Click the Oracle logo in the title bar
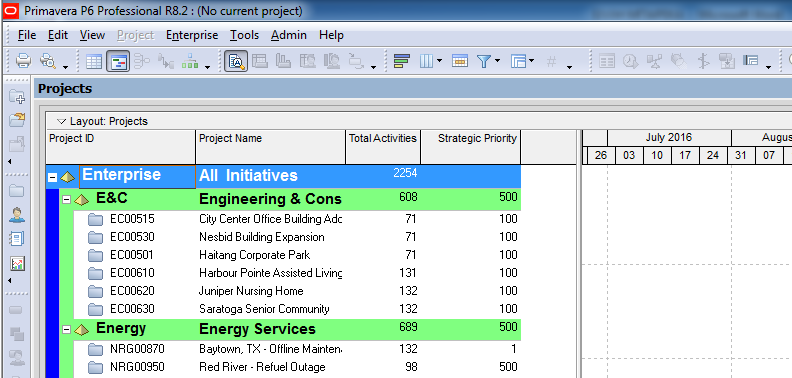This screenshot has width=792, height=378. [x=10, y=10]
